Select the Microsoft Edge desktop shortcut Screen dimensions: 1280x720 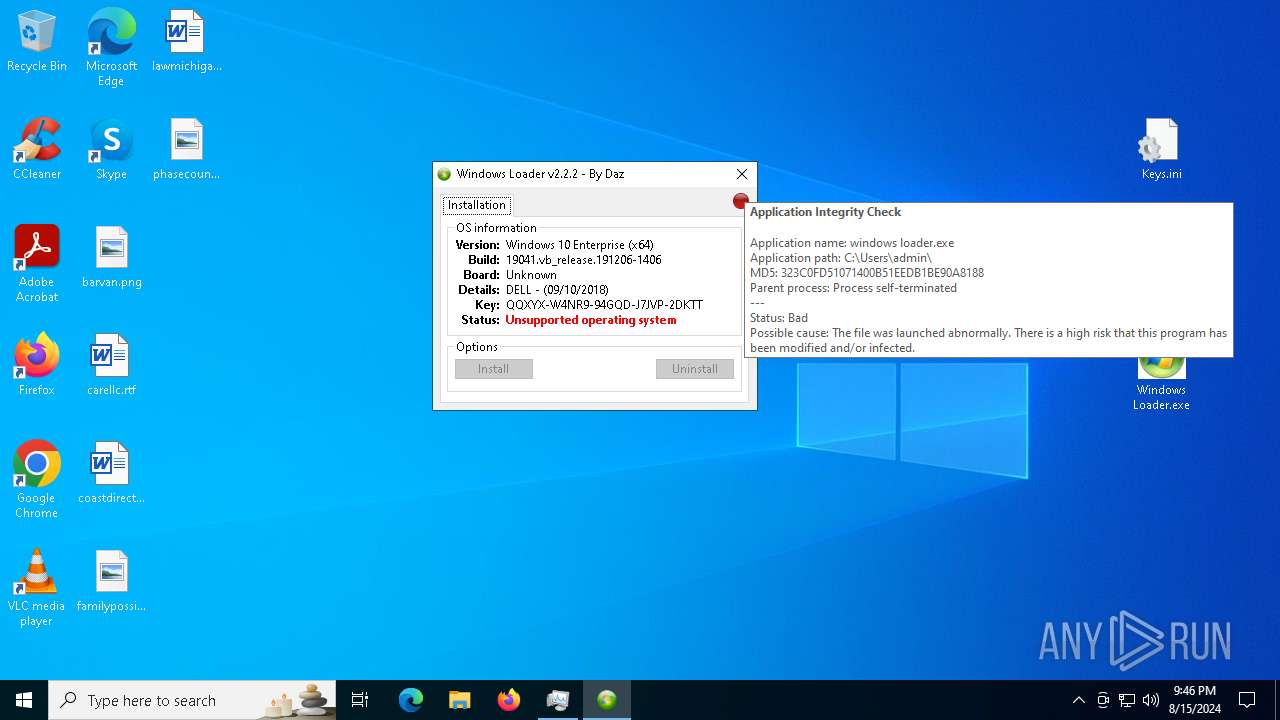(x=111, y=47)
